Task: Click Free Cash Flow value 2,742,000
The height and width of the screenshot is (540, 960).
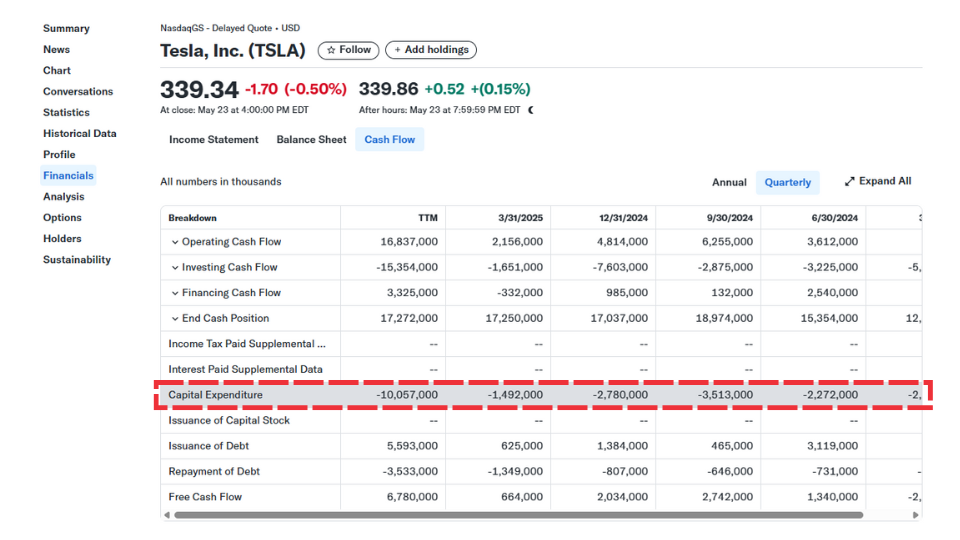Action: click(x=727, y=497)
